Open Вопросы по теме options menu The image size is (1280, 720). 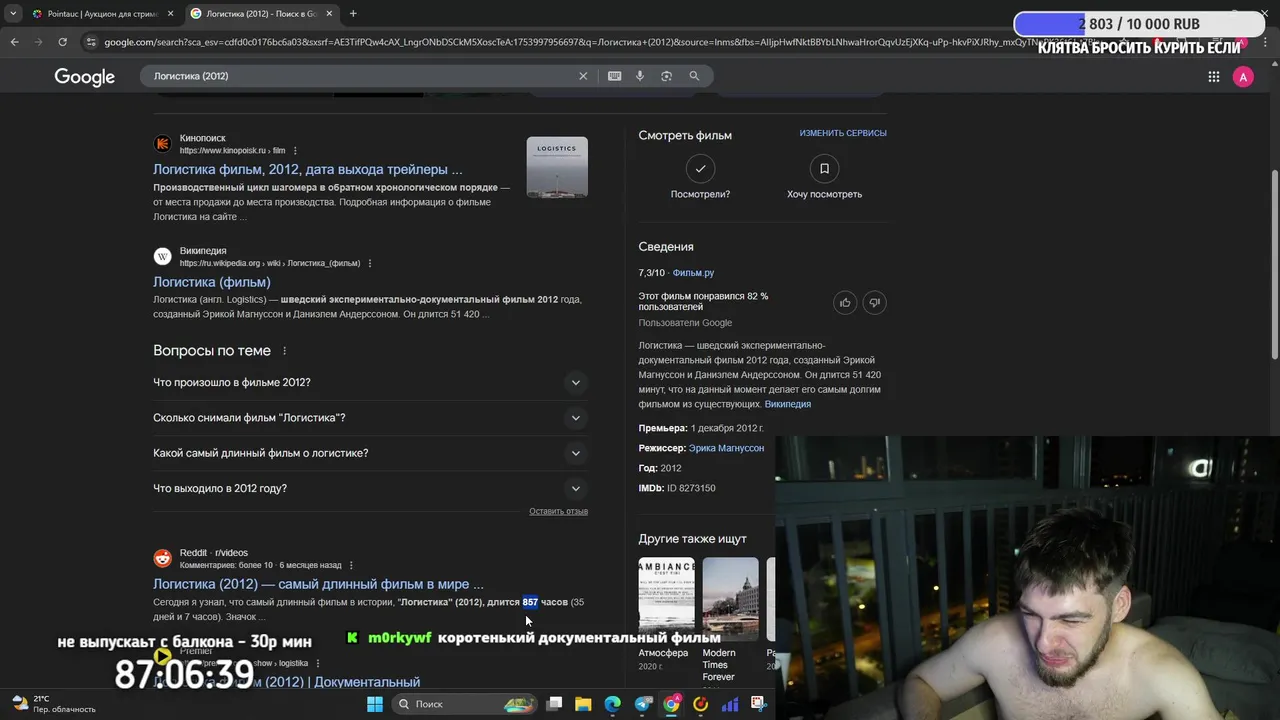285,351
